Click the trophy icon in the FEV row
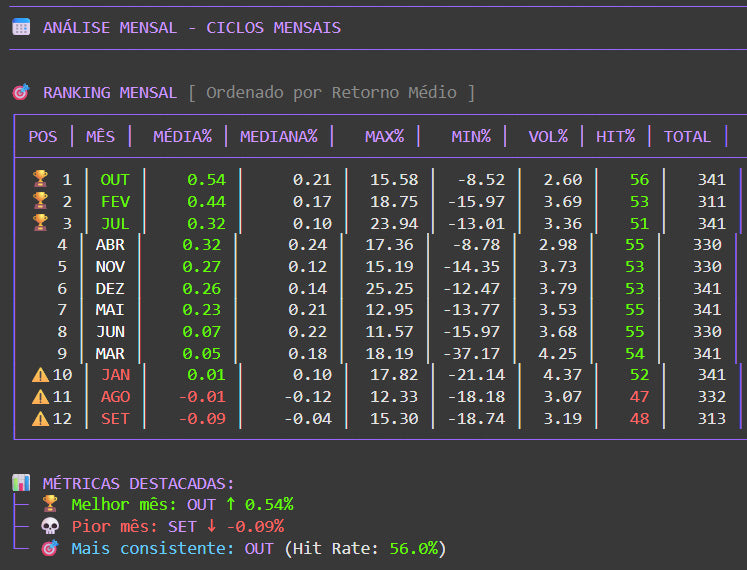This screenshot has height=570, width=747. [x=40, y=202]
